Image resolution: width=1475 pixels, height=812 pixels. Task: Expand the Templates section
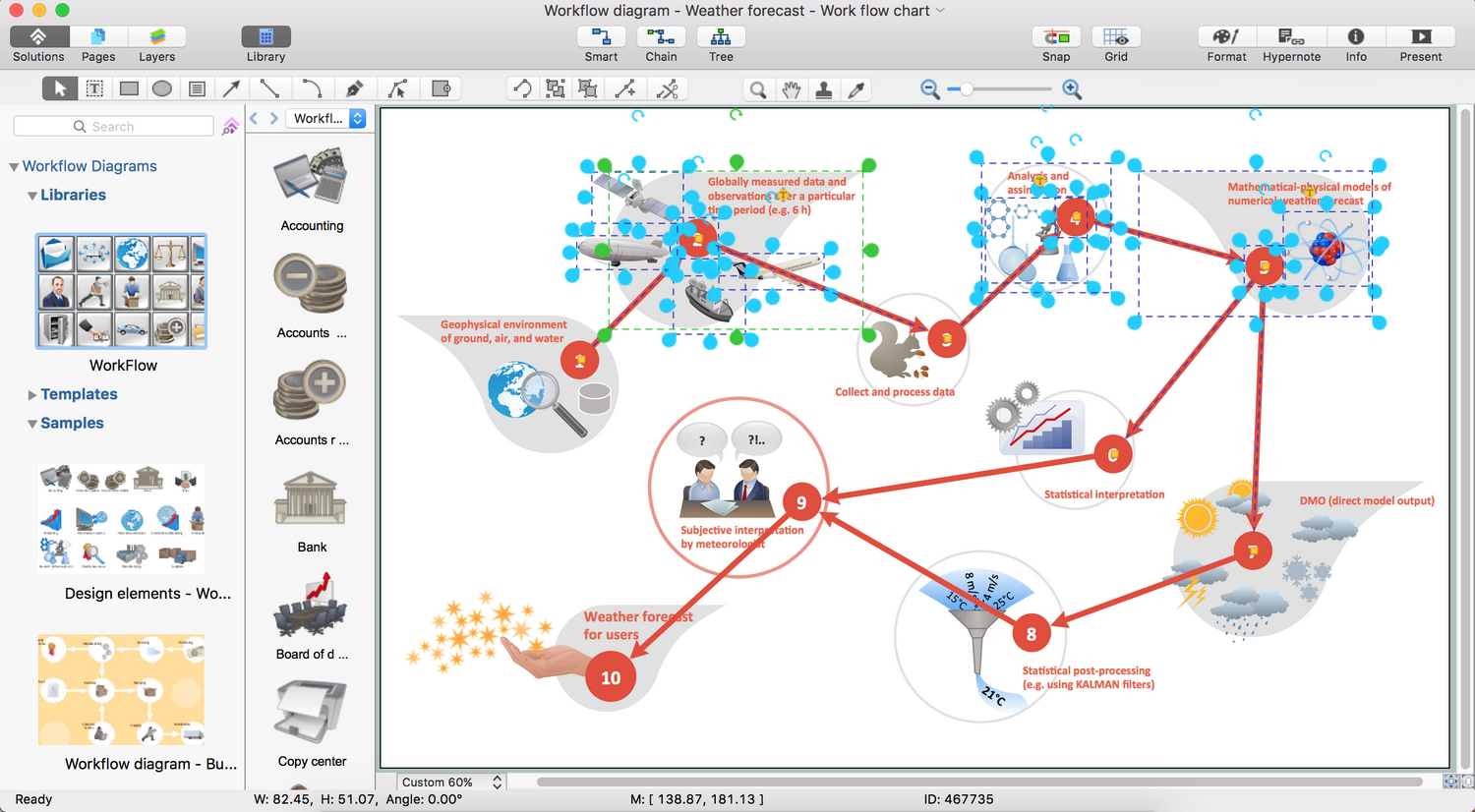(32, 394)
